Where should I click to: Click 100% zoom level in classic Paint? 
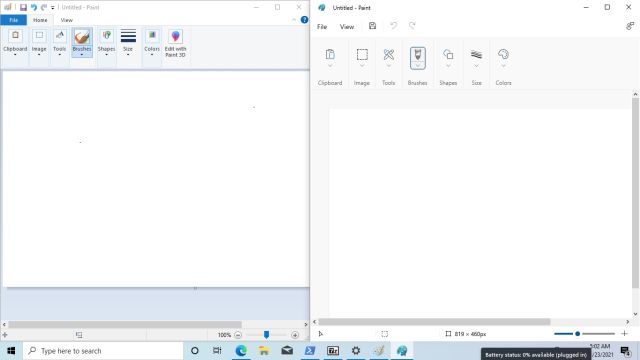[224, 335]
